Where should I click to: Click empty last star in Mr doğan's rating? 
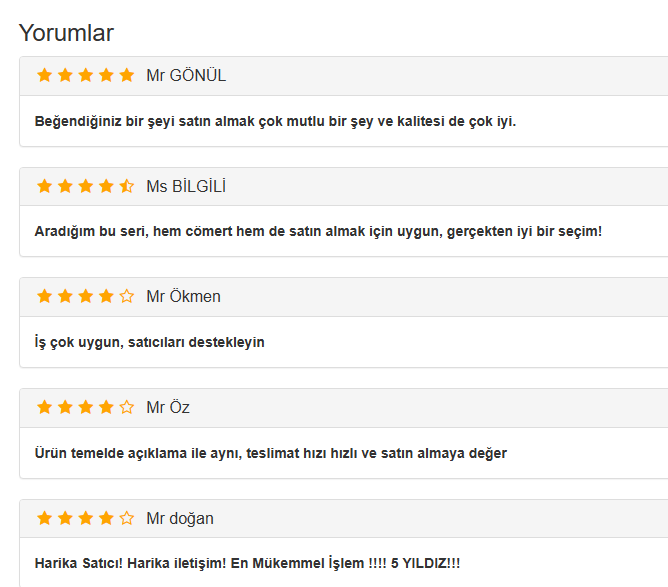[x=126, y=518]
